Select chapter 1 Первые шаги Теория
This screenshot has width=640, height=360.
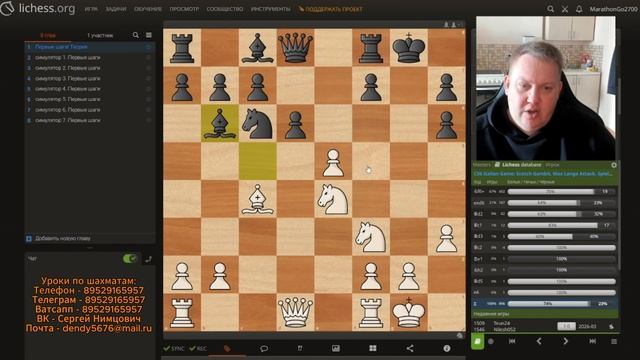(x=90, y=47)
